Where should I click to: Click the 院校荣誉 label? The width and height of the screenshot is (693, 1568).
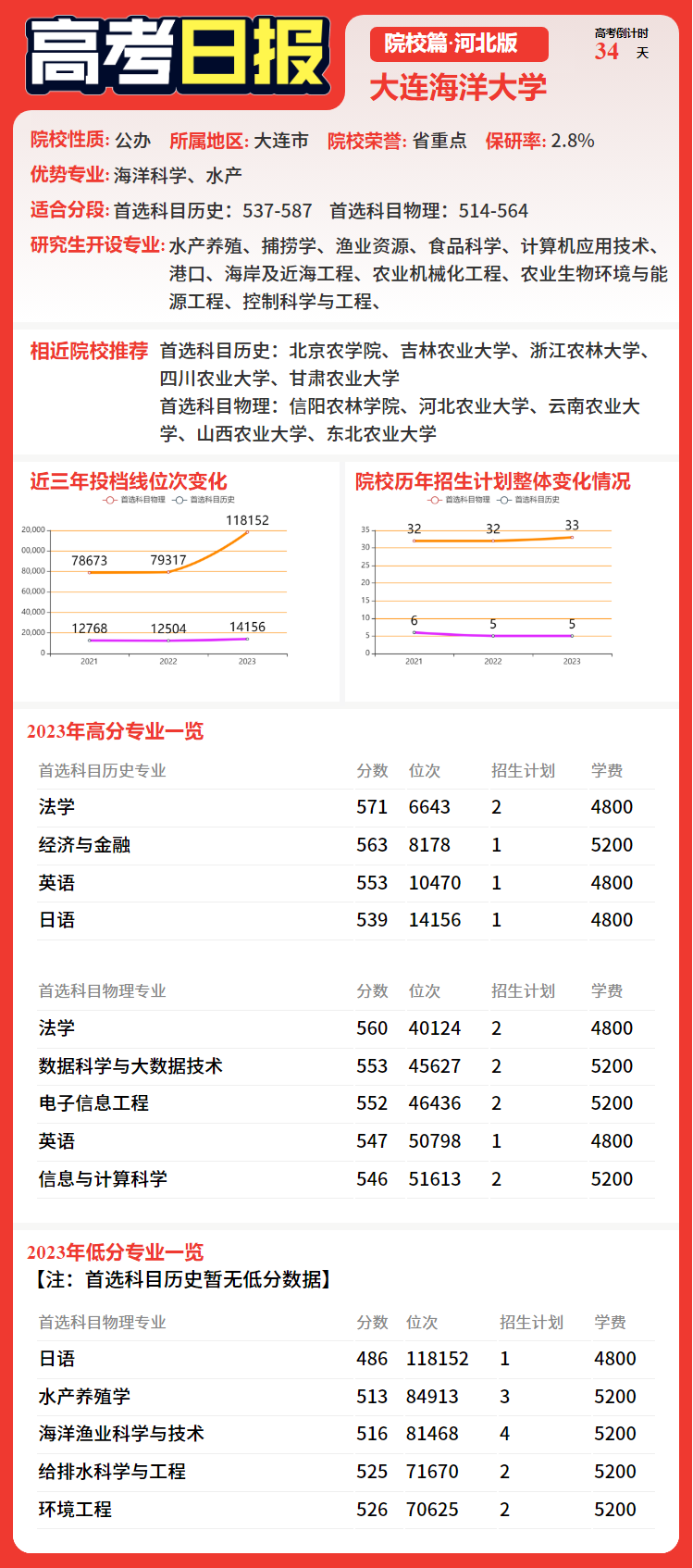[x=367, y=141]
